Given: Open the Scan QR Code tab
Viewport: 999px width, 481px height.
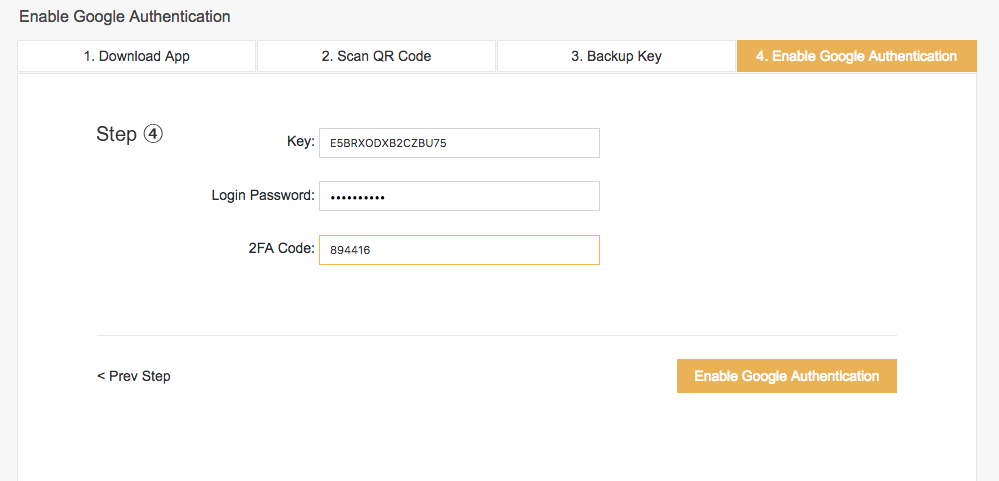Looking at the screenshot, I should 376,56.
